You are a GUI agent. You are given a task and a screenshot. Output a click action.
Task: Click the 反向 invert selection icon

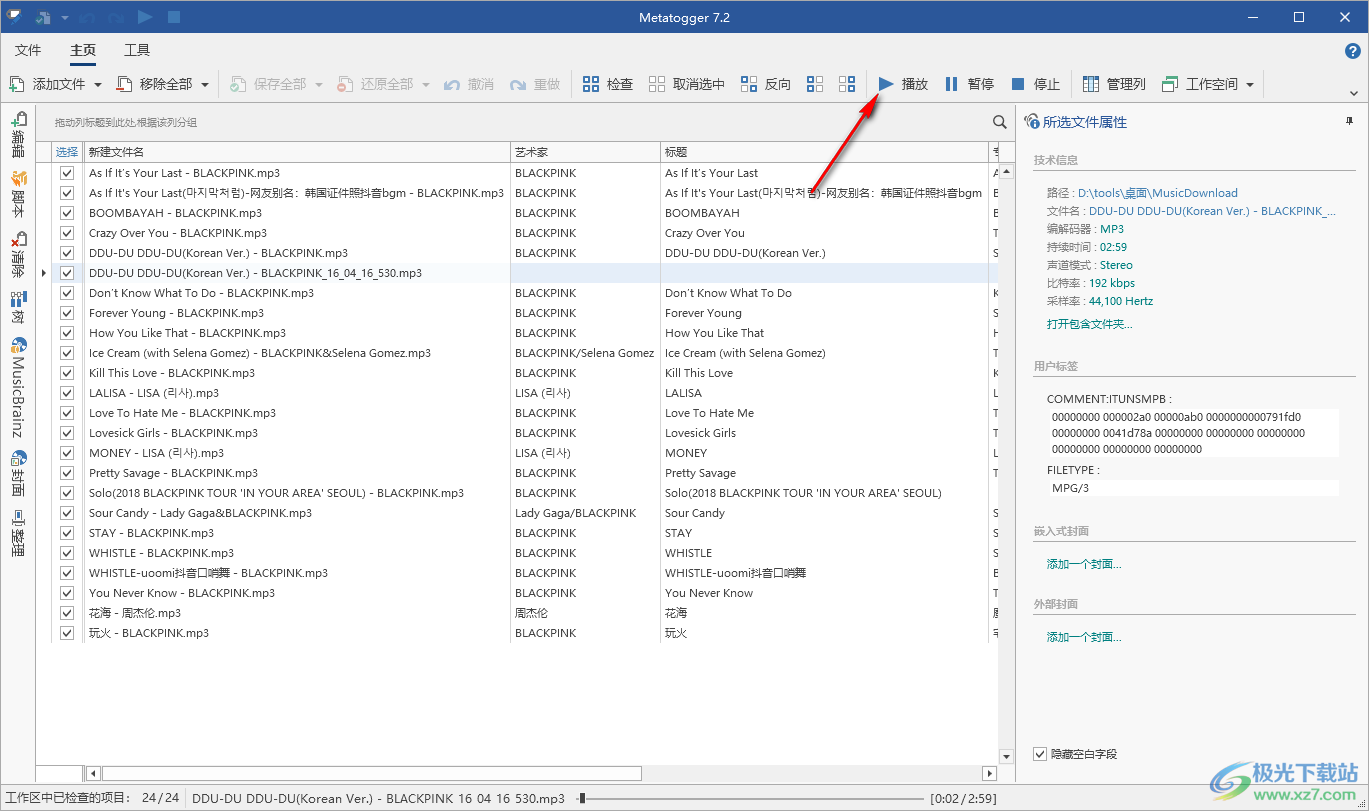click(x=749, y=84)
